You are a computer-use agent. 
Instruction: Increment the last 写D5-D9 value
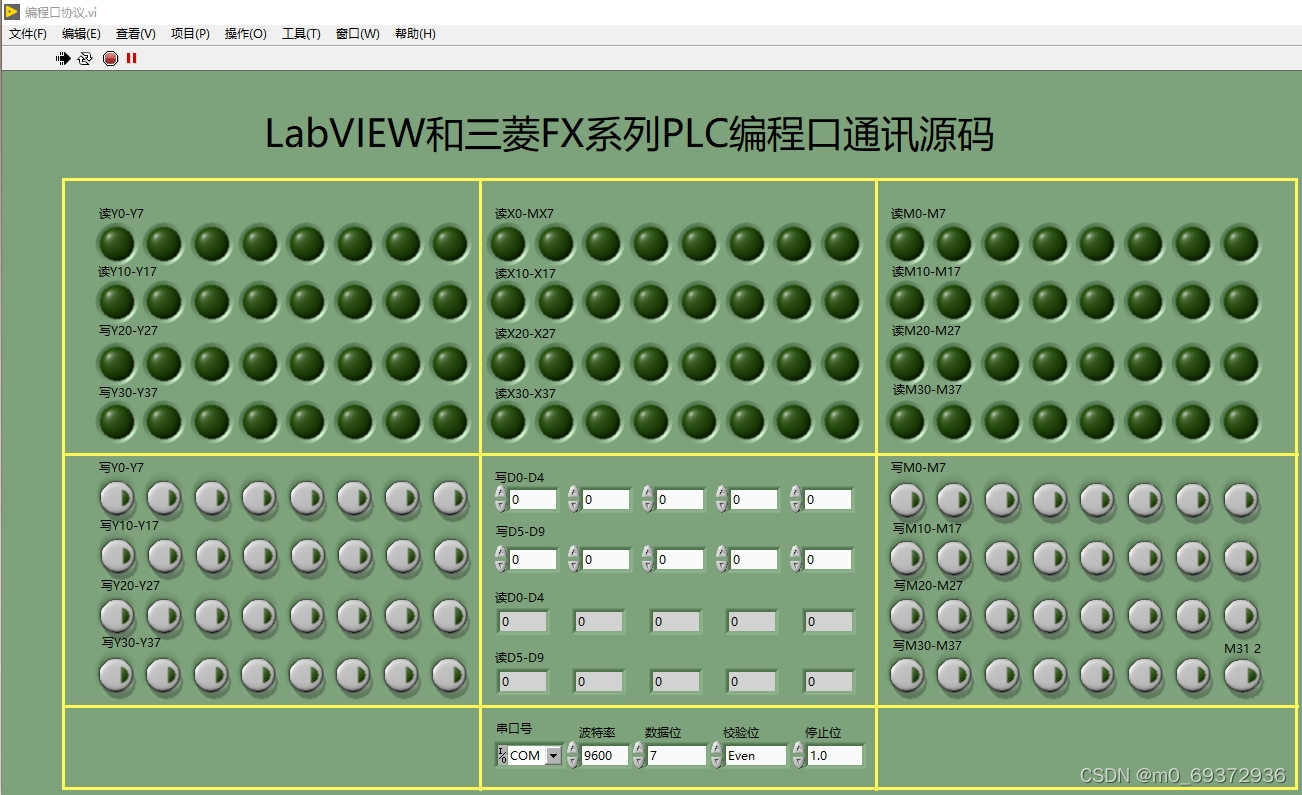point(796,553)
